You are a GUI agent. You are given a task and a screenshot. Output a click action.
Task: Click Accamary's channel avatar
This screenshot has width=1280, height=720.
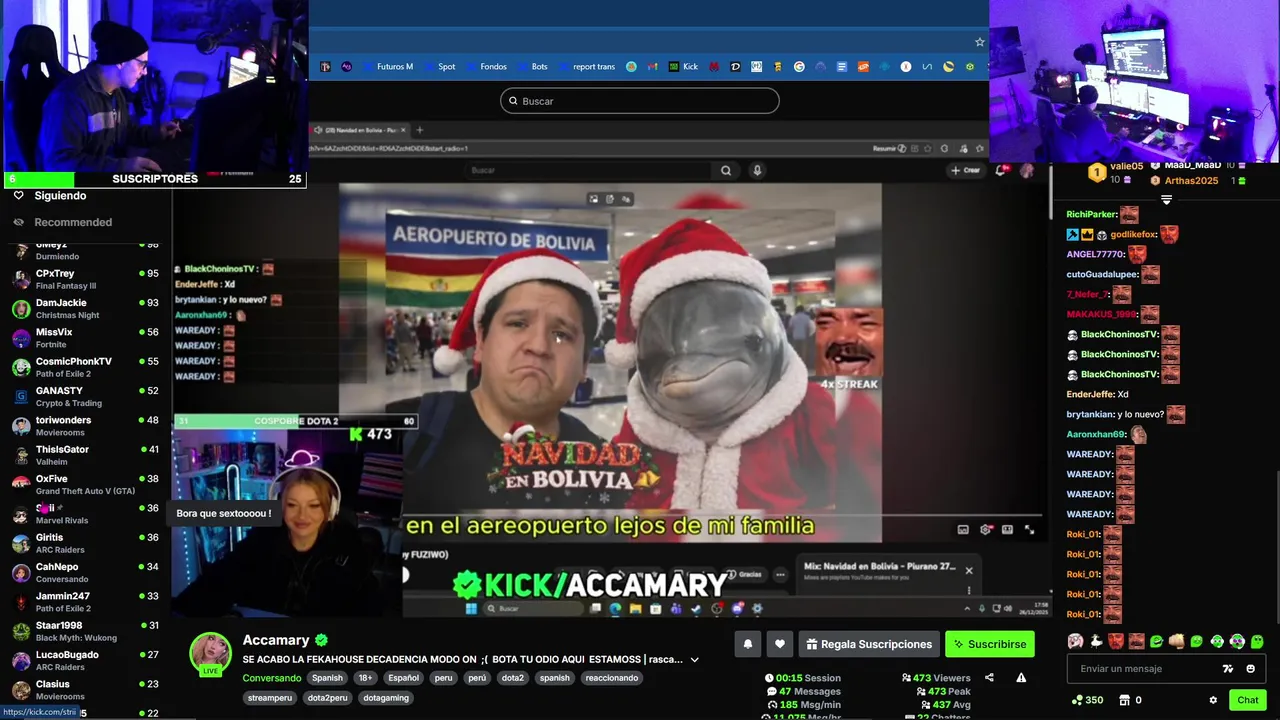point(210,653)
